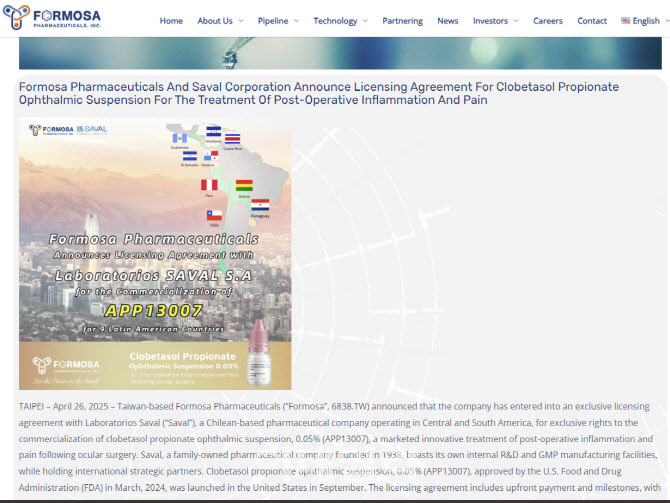The width and height of the screenshot is (670, 503).
Task: Expand the Pipeline dropdown chevron
Action: tap(296, 21)
